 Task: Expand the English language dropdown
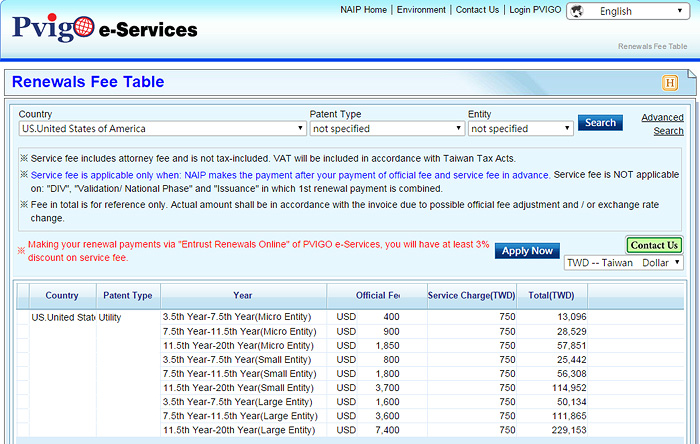(x=627, y=11)
